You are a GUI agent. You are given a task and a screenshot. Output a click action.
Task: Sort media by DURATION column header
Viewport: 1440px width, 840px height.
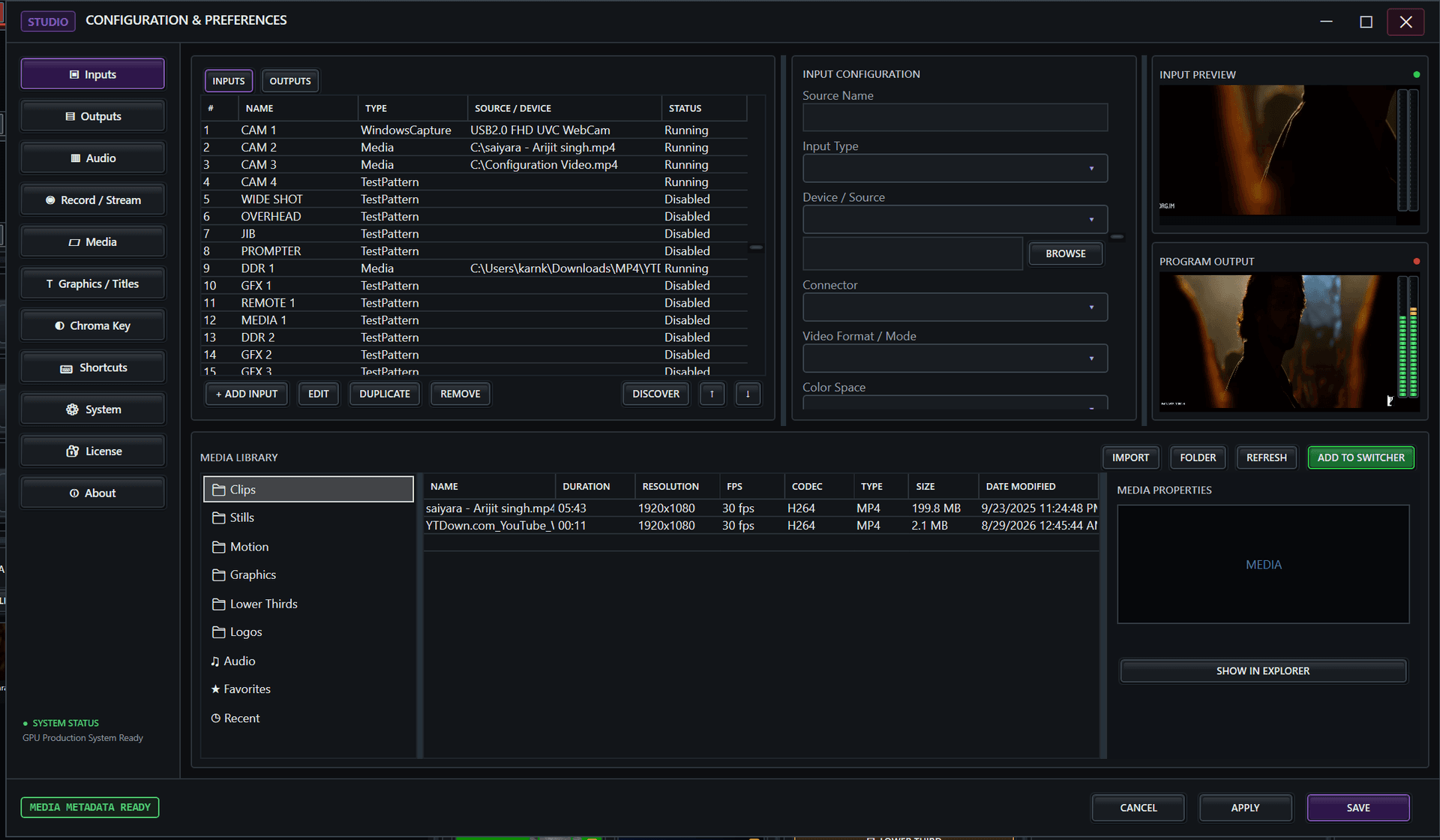point(595,487)
